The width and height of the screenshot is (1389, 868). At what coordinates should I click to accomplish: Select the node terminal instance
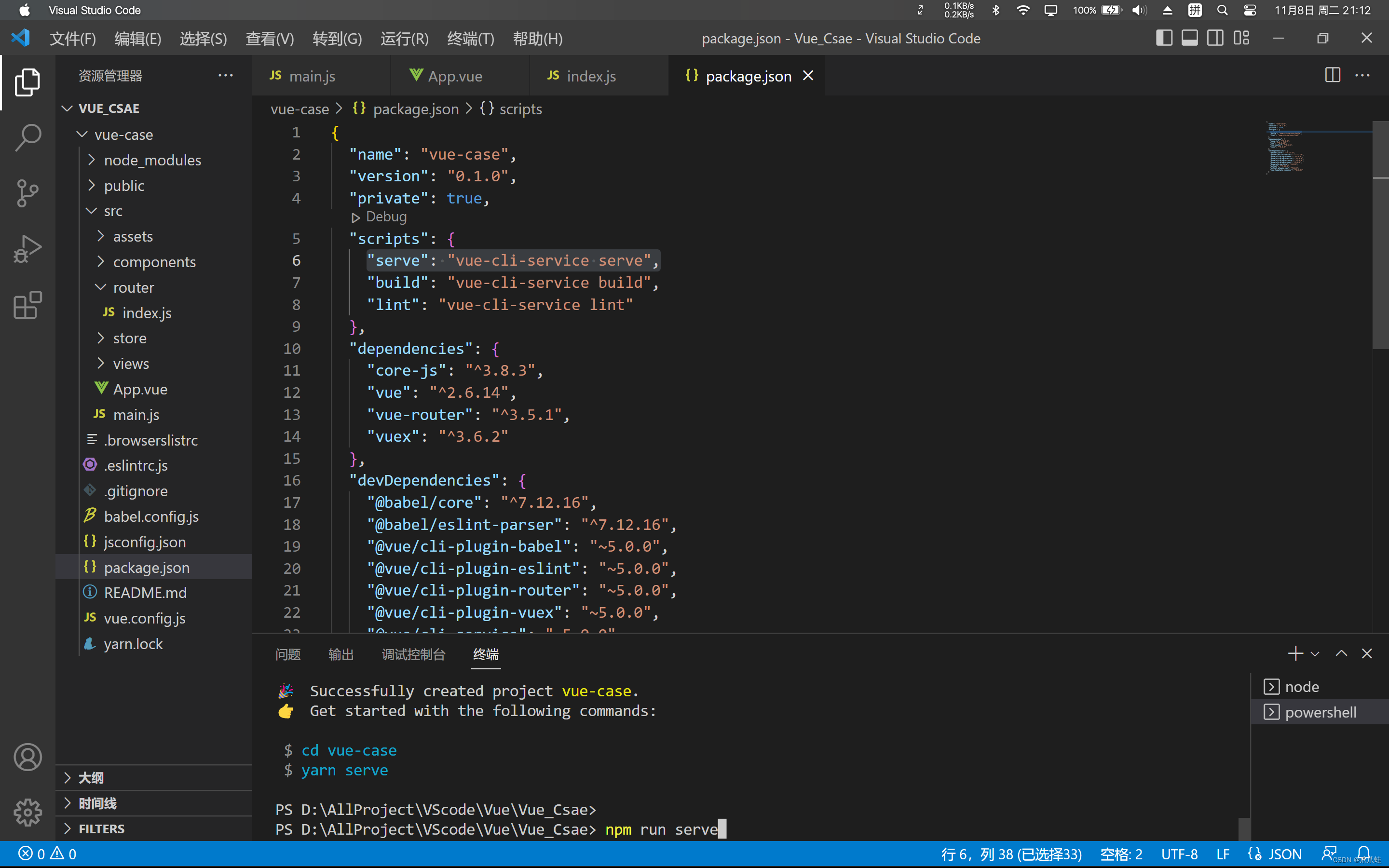click(x=1320, y=687)
